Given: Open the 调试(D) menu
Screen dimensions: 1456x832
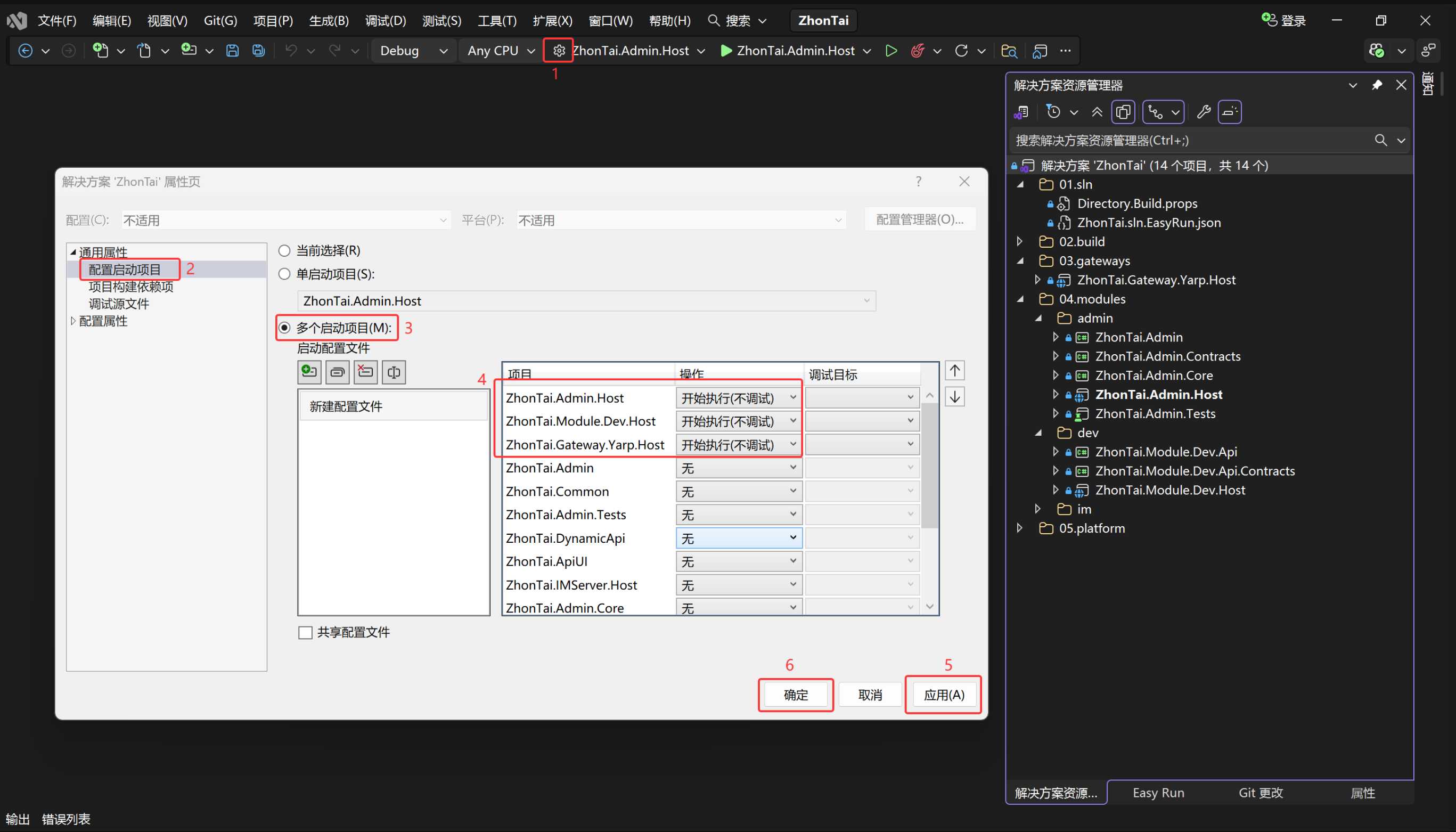Looking at the screenshot, I should 385,21.
